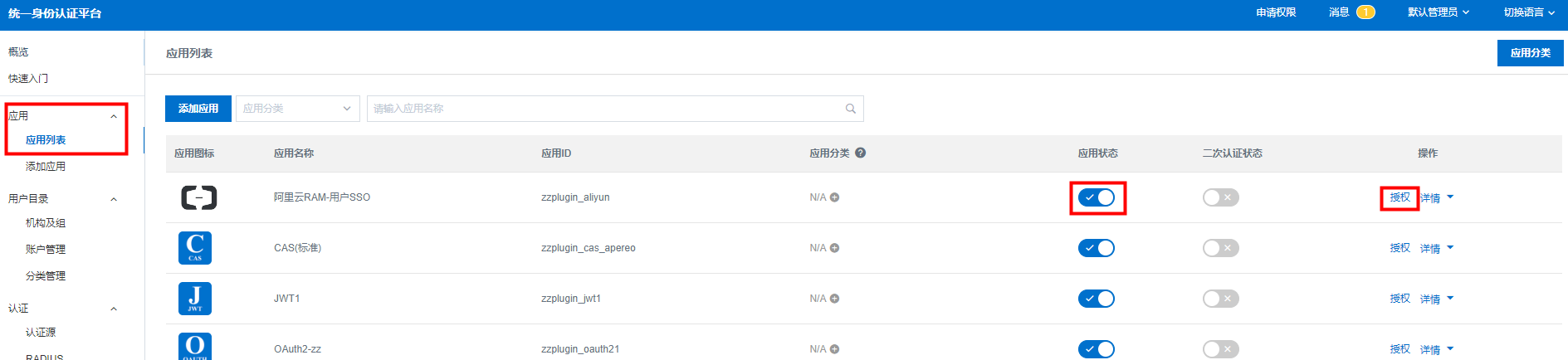Click the application name search field

pyautogui.click(x=606, y=109)
